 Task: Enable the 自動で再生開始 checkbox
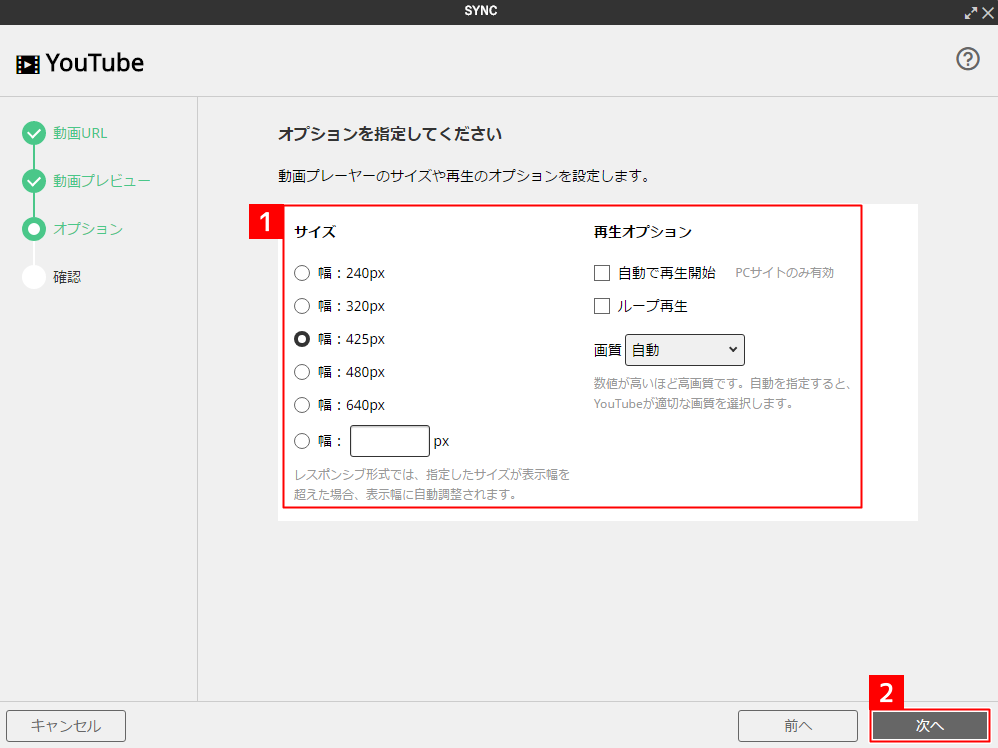click(x=601, y=273)
